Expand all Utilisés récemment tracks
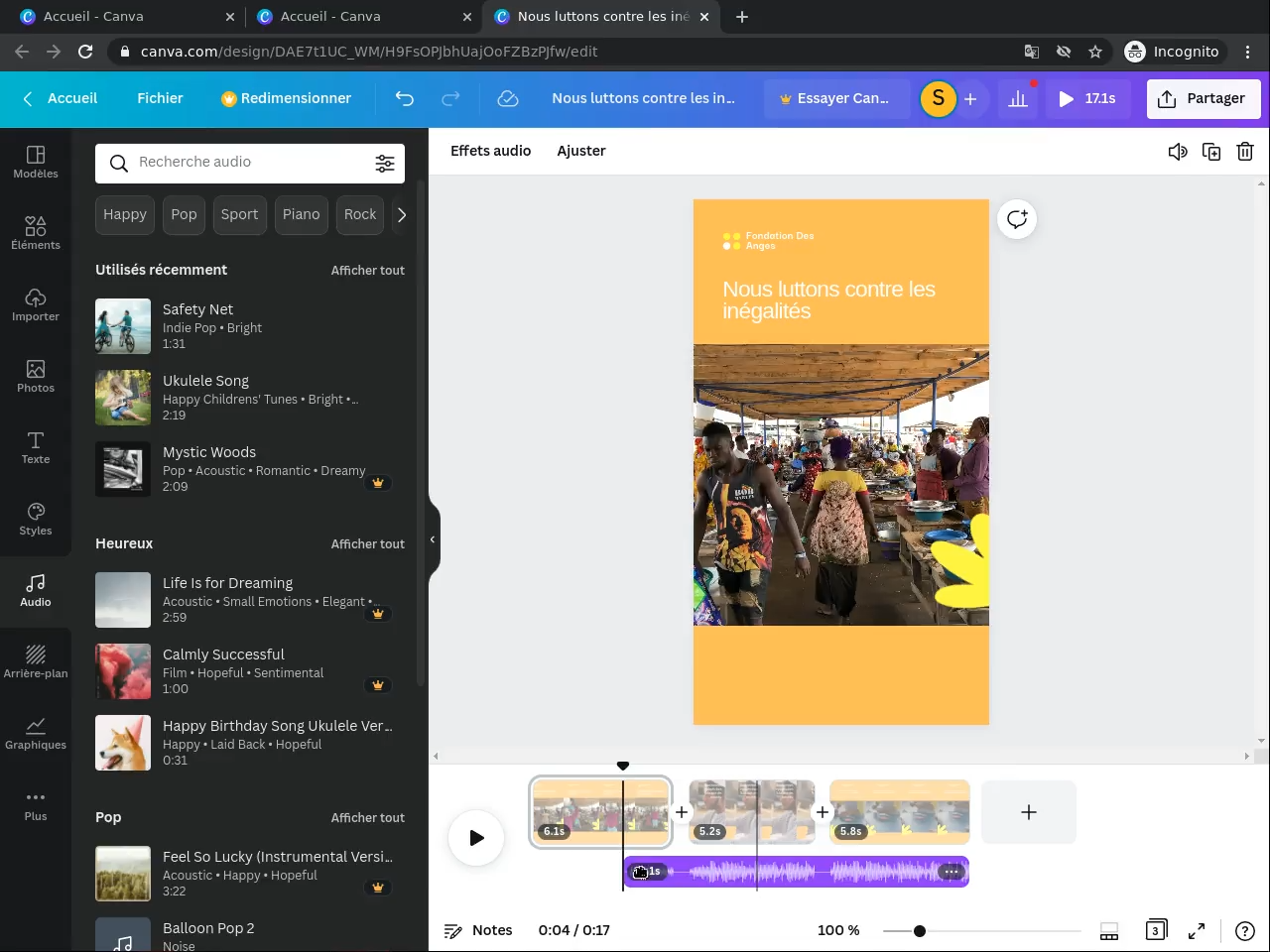This screenshot has height=952, width=1270. (x=368, y=270)
